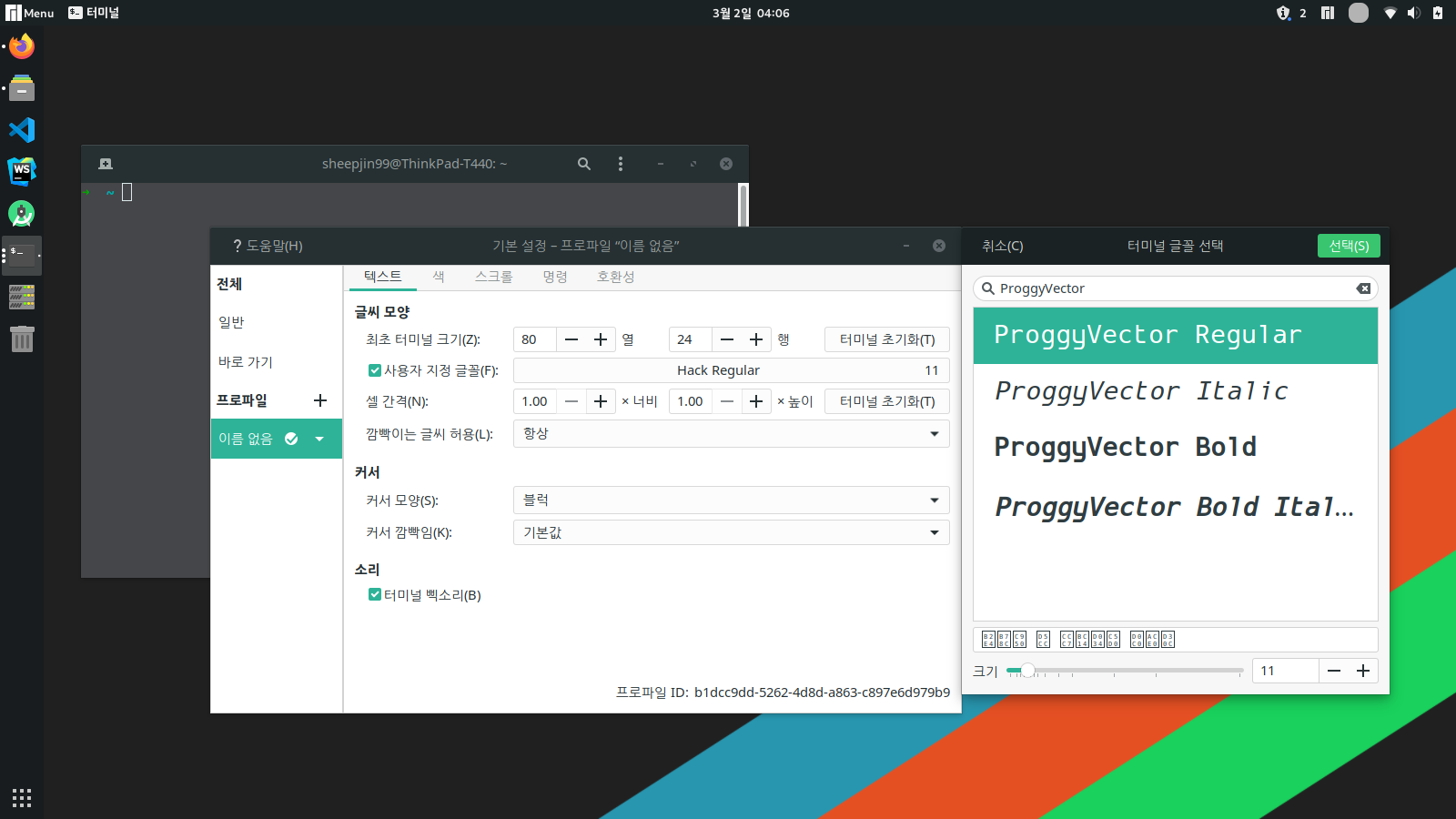Open the General settings section
The image size is (1456, 819).
pyautogui.click(x=277, y=322)
